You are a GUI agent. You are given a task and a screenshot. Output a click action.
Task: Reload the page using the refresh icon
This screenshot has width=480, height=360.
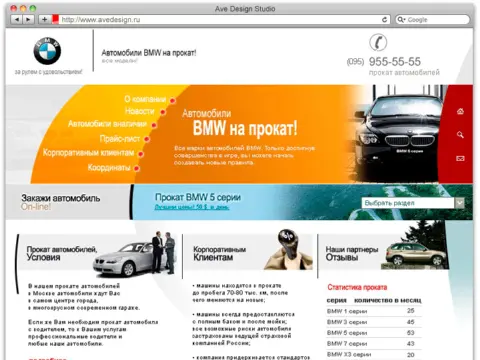(384, 20)
